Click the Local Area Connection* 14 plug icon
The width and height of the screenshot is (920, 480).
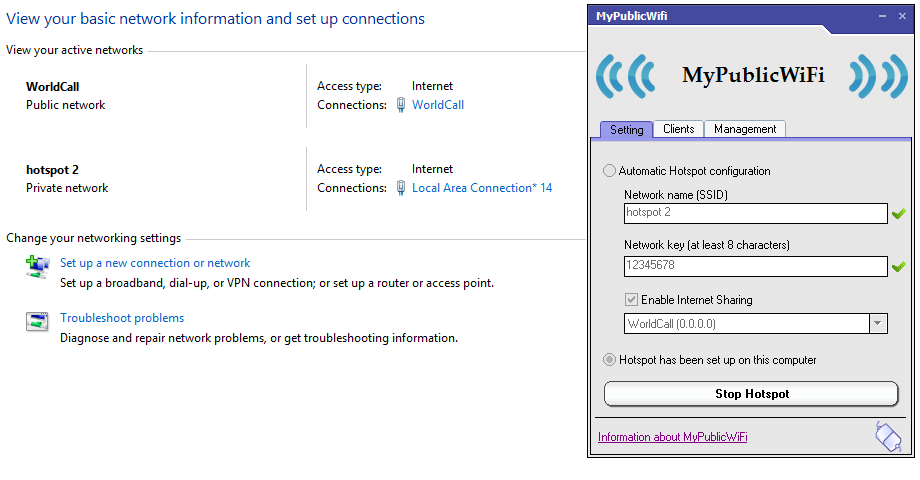click(x=401, y=188)
